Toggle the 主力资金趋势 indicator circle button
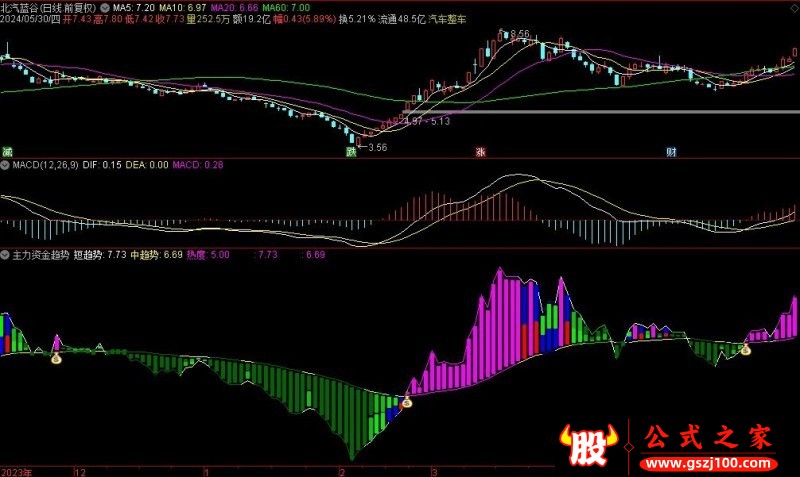The height and width of the screenshot is (477, 800). click(6, 255)
